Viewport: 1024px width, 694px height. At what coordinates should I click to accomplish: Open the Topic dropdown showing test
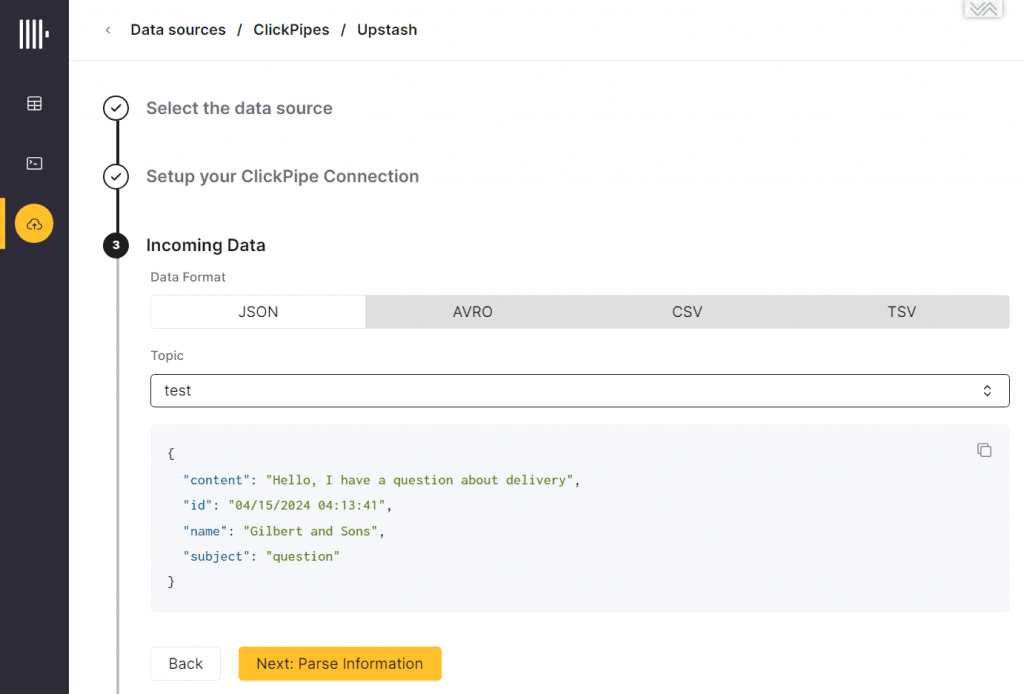580,390
